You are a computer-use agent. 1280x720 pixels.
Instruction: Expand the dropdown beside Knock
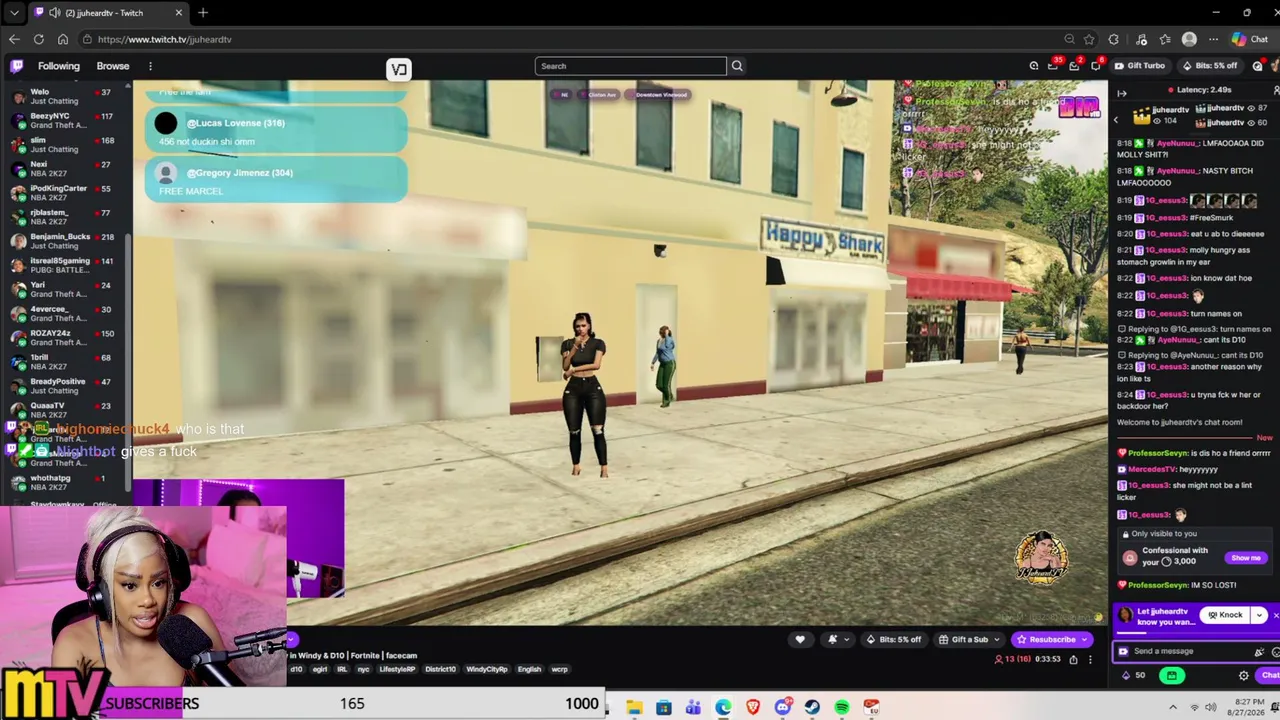pos(1260,615)
